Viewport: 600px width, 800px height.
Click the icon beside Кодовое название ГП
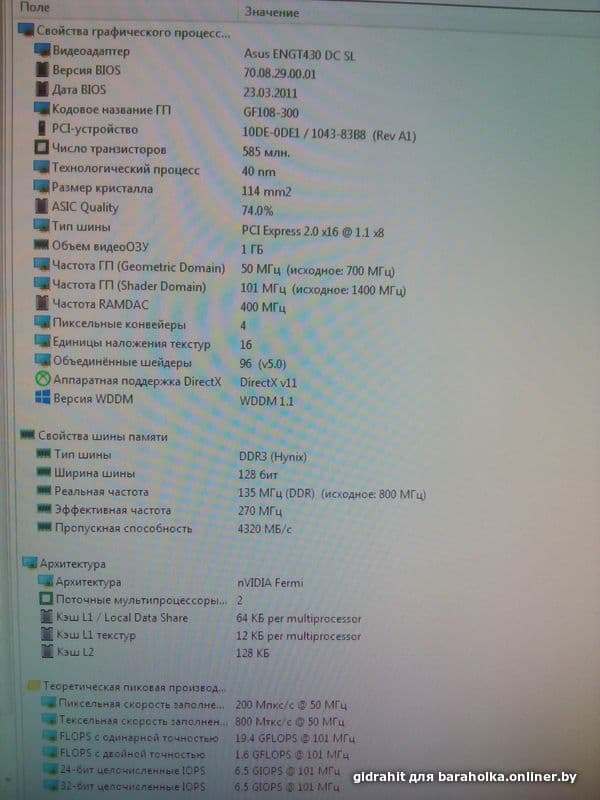pos(42,108)
